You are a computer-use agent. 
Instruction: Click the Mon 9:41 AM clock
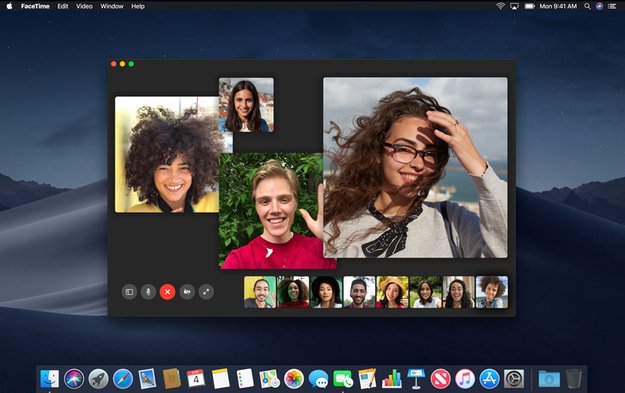[558, 6]
